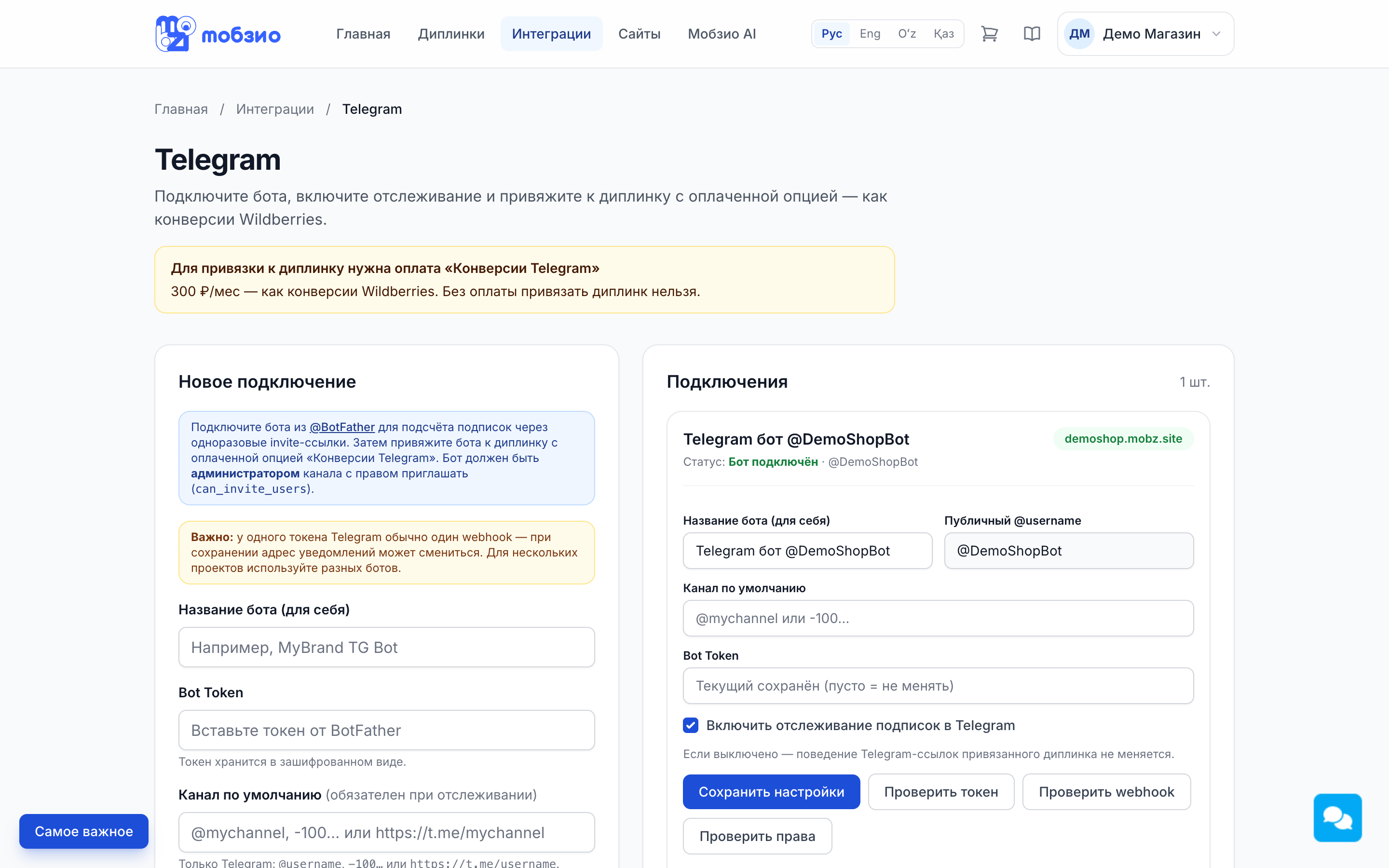
Task: Switch language to Eng
Action: [x=870, y=34]
